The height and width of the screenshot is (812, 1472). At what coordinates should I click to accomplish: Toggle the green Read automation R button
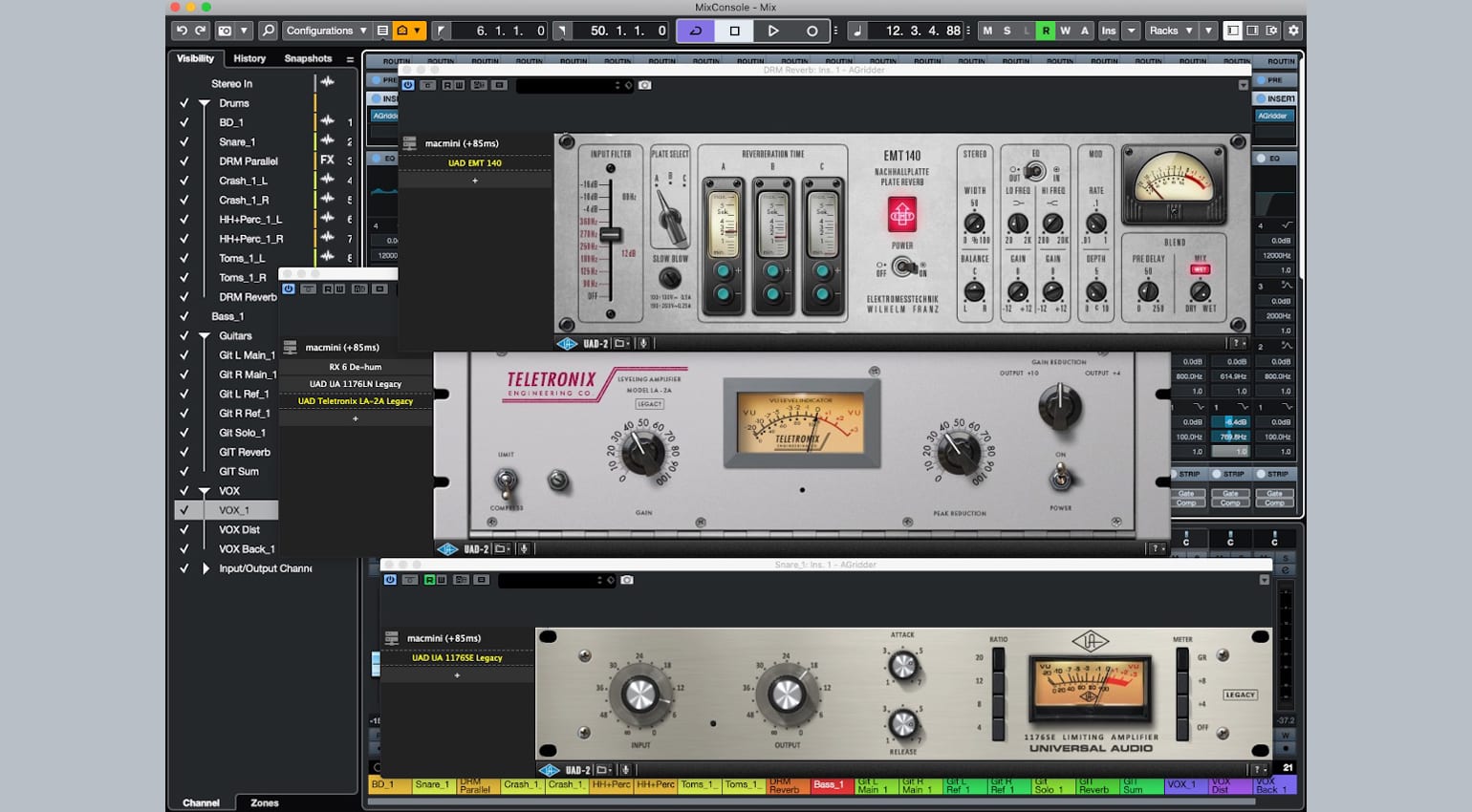point(1046,31)
